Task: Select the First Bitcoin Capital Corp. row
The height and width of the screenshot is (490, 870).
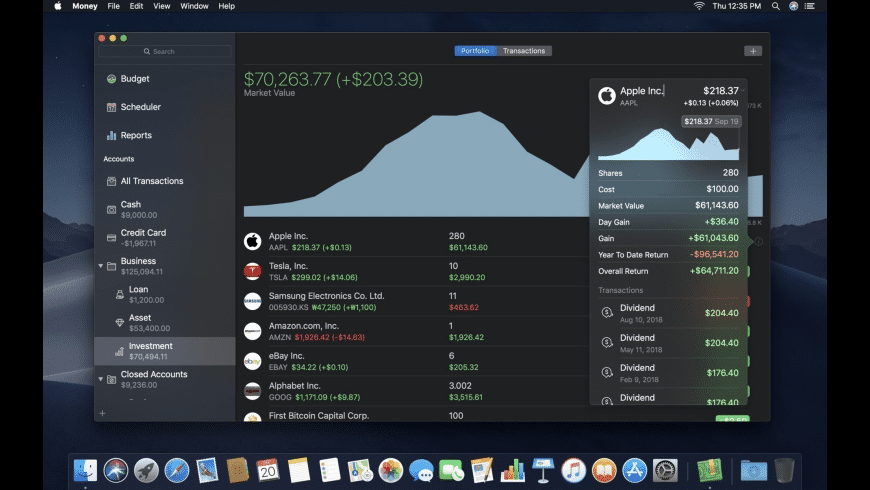Action: point(416,415)
